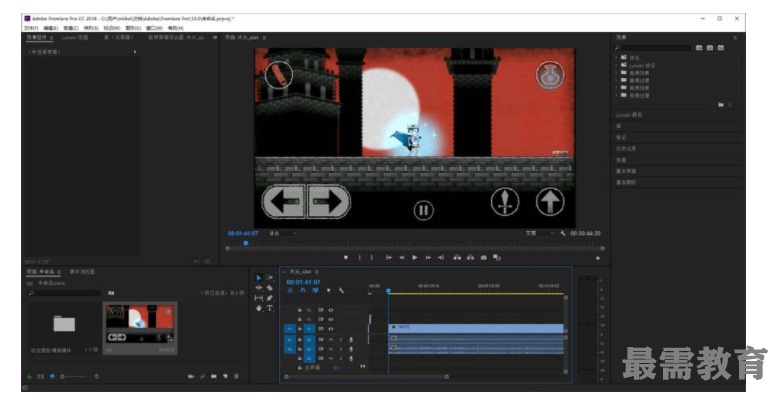Select the Ripple Edit tool
This screenshot has width=774, height=403.
pyautogui.click(x=259, y=288)
